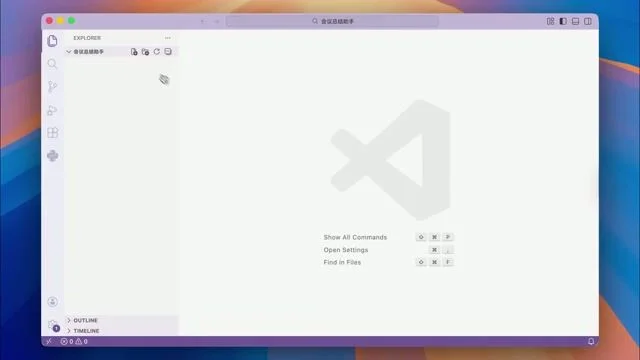This screenshot has width=640, height=360.
Task: Go forward using the title bar arrow
Action: (217, 21)
